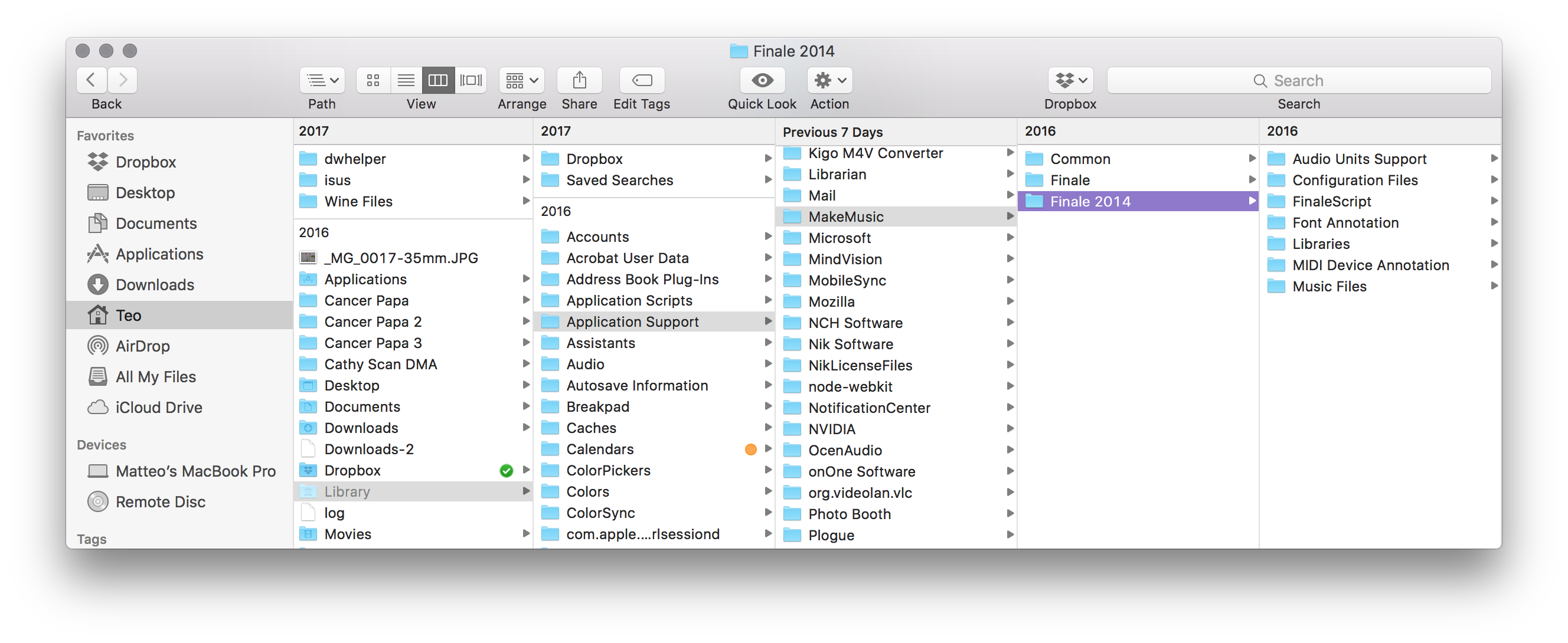
Task: Click in the Search field
Action: coord(1298,80)
